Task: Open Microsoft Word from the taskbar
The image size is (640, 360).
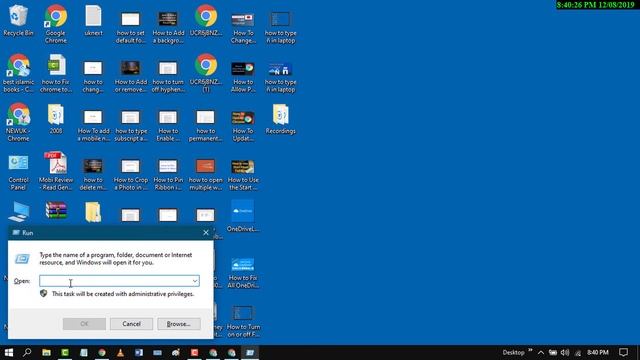Action: click(139, 352)
